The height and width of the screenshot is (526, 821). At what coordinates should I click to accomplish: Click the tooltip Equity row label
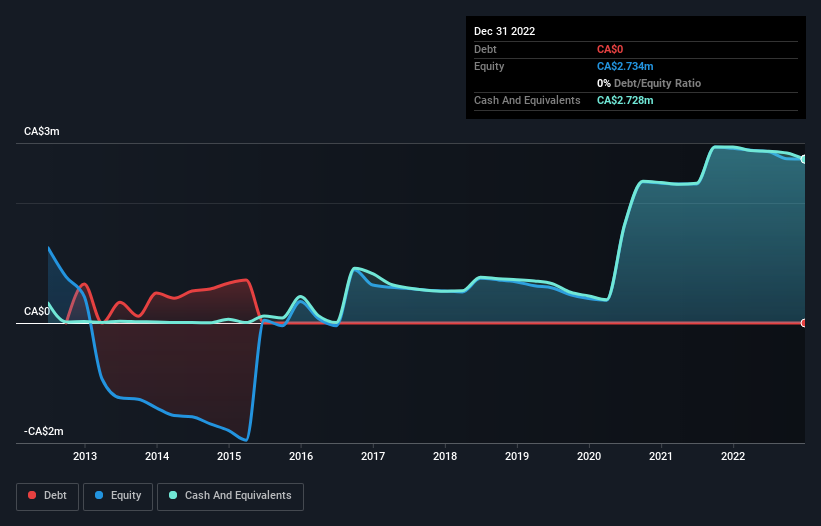(x=489, y=66)
